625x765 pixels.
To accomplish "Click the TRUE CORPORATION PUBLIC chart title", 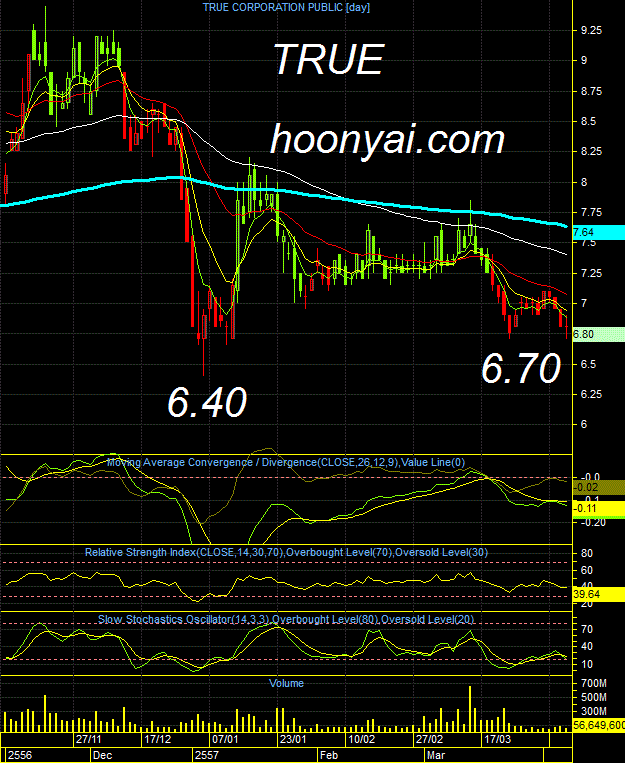I will pos(286,7).
